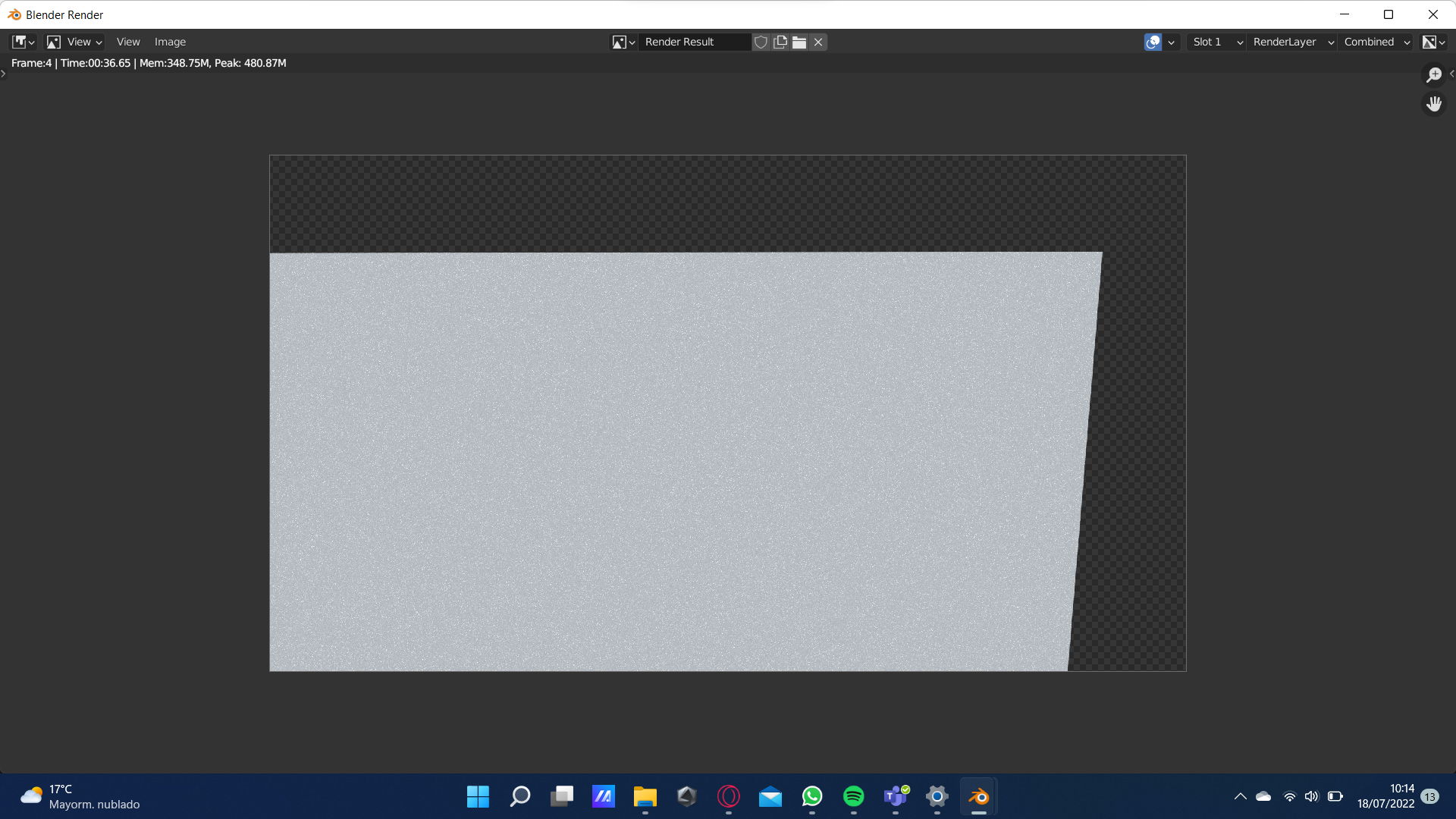
Task: Open the View menu
Action: coord(128,42)
